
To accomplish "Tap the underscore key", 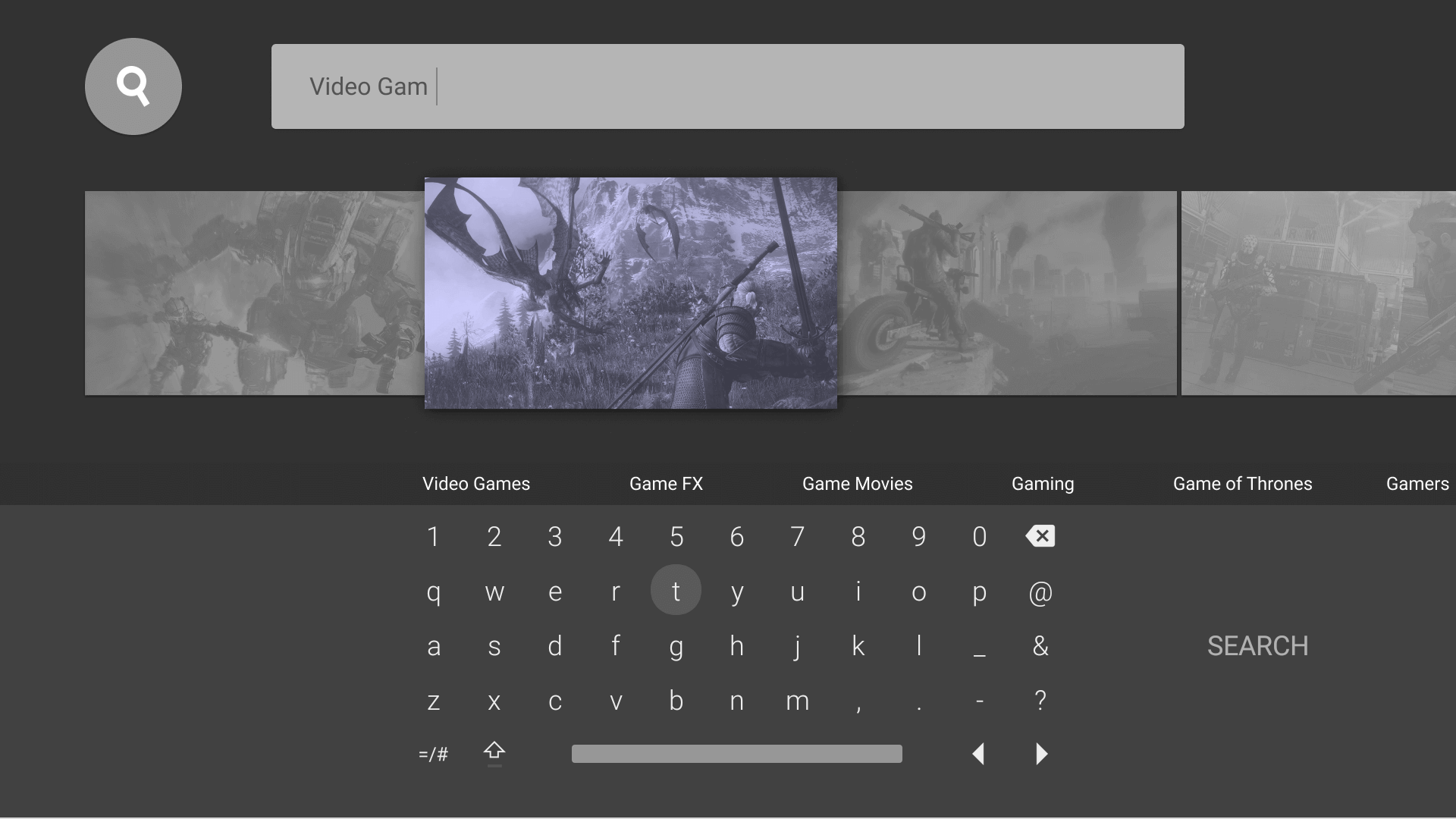I will point(980,654).
